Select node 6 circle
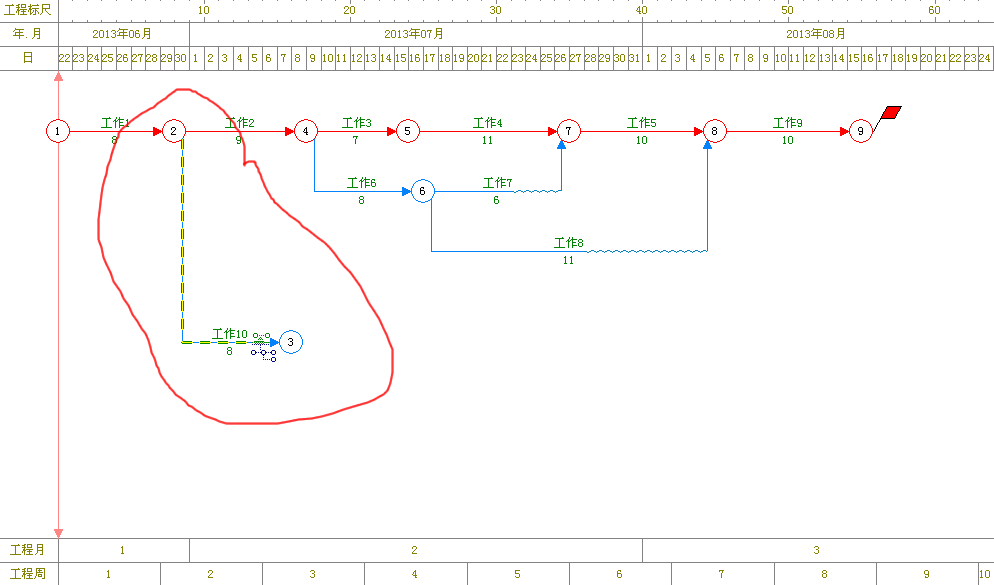The height and width of the screenshot is (585, 994). pos(423,191)
